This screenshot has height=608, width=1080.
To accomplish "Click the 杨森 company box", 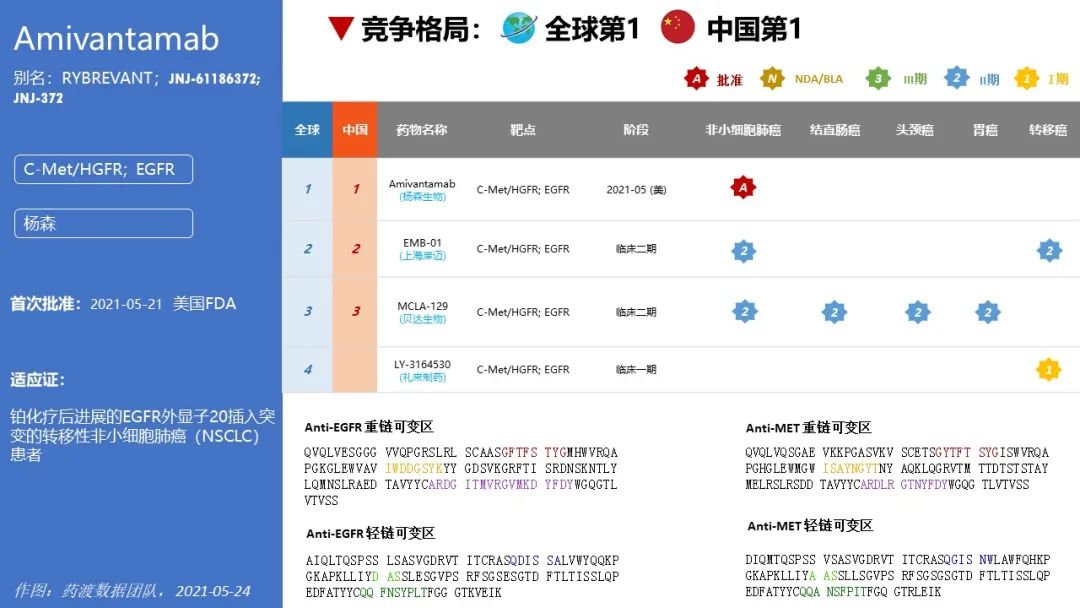I will coord(103,223).
